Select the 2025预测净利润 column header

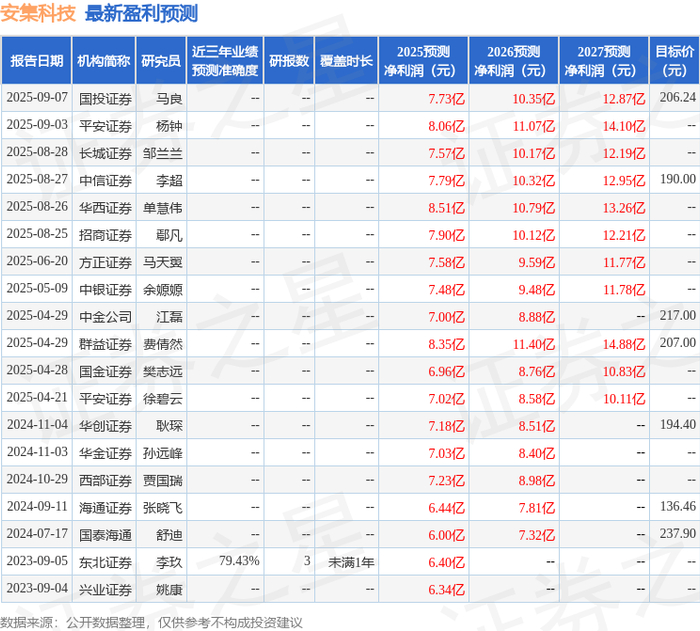point(423,61)
